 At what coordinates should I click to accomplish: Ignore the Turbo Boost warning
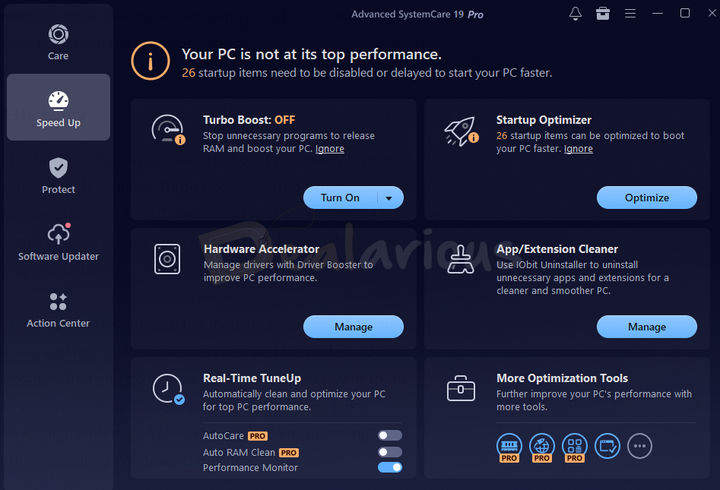coord(330,149)
